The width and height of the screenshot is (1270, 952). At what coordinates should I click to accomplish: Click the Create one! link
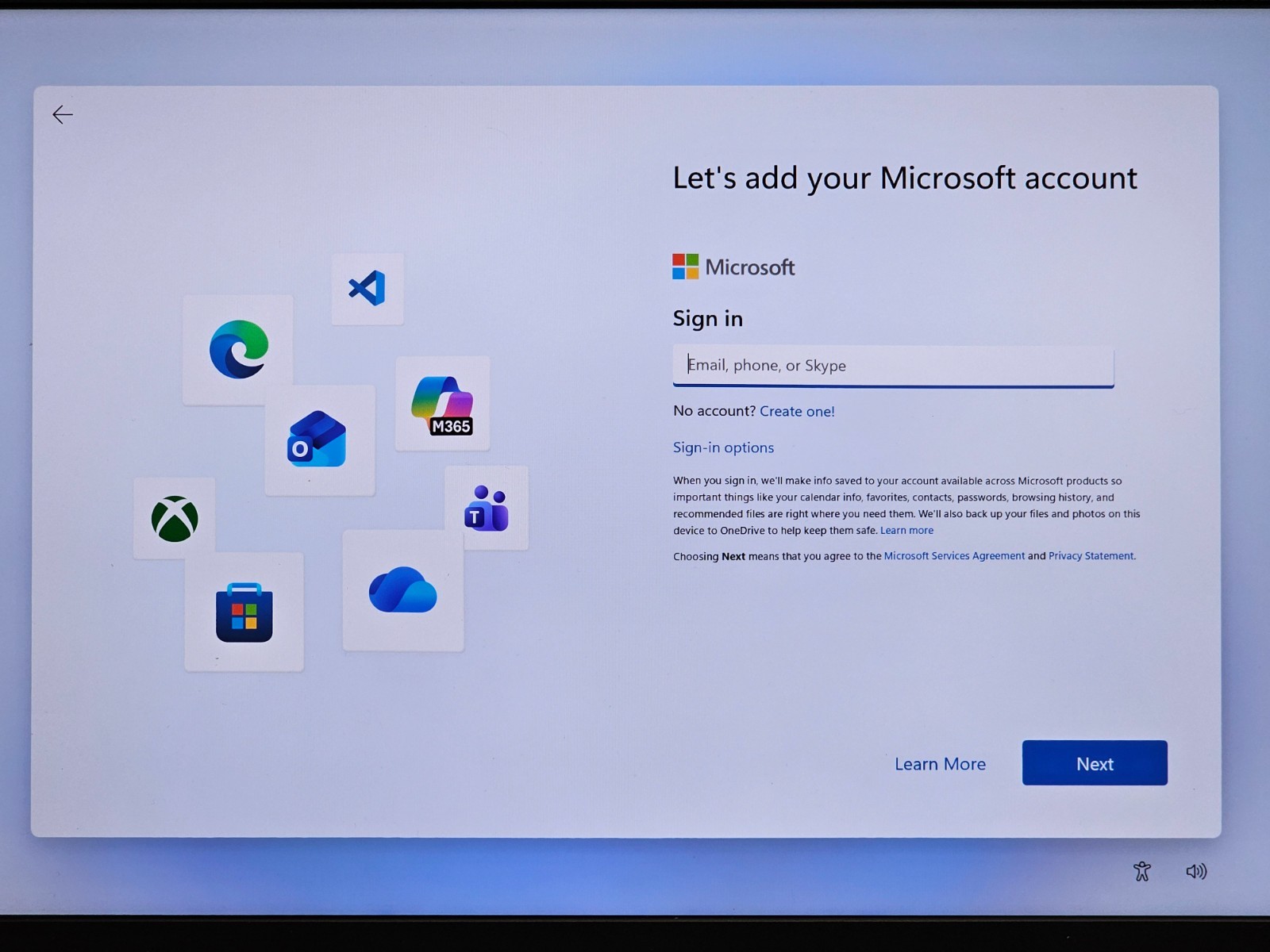click(x=797, y=411)
